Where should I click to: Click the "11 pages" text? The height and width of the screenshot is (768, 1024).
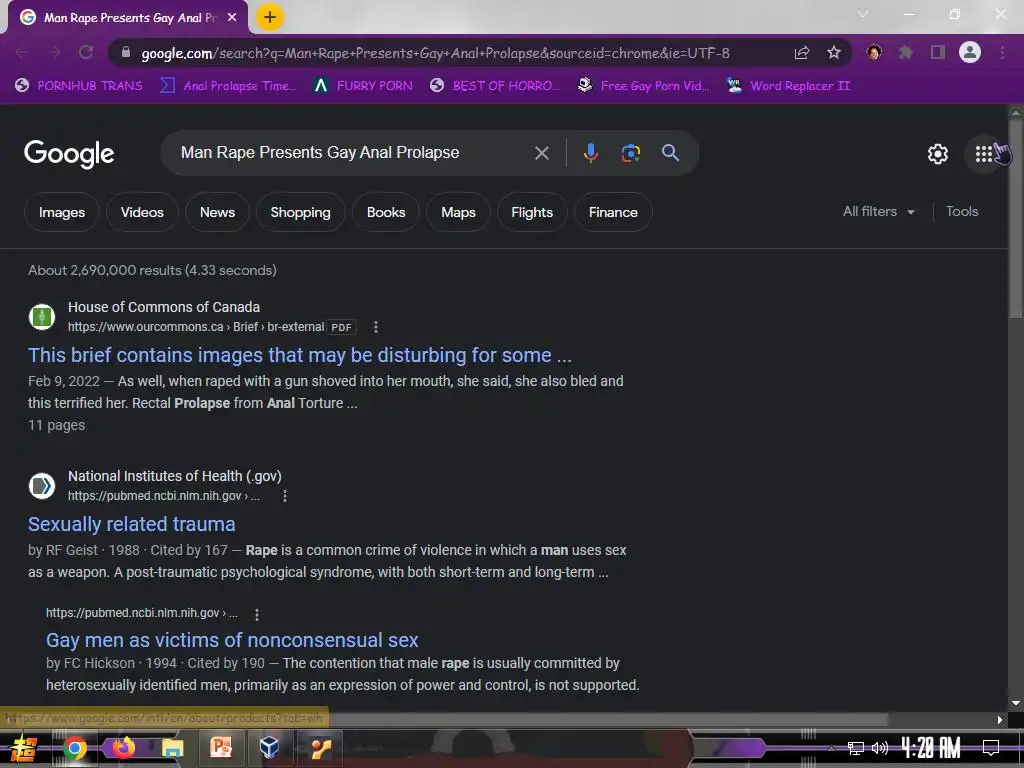coord(56,425)
